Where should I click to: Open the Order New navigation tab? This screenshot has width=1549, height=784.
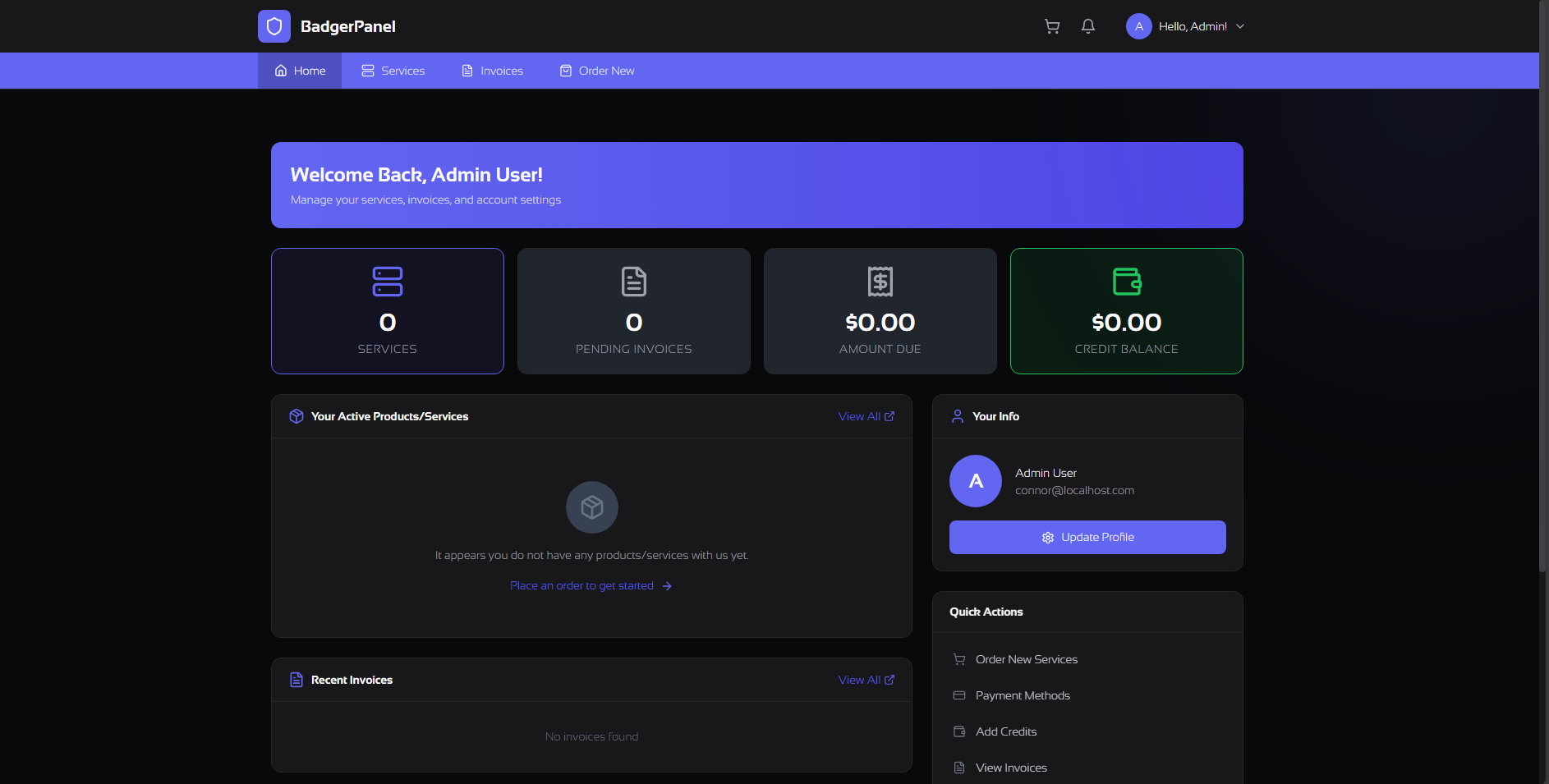point(597,71)
